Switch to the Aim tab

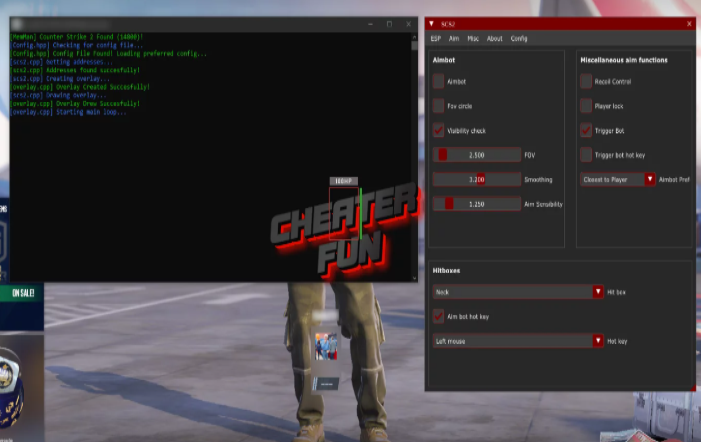click(454, 39)
